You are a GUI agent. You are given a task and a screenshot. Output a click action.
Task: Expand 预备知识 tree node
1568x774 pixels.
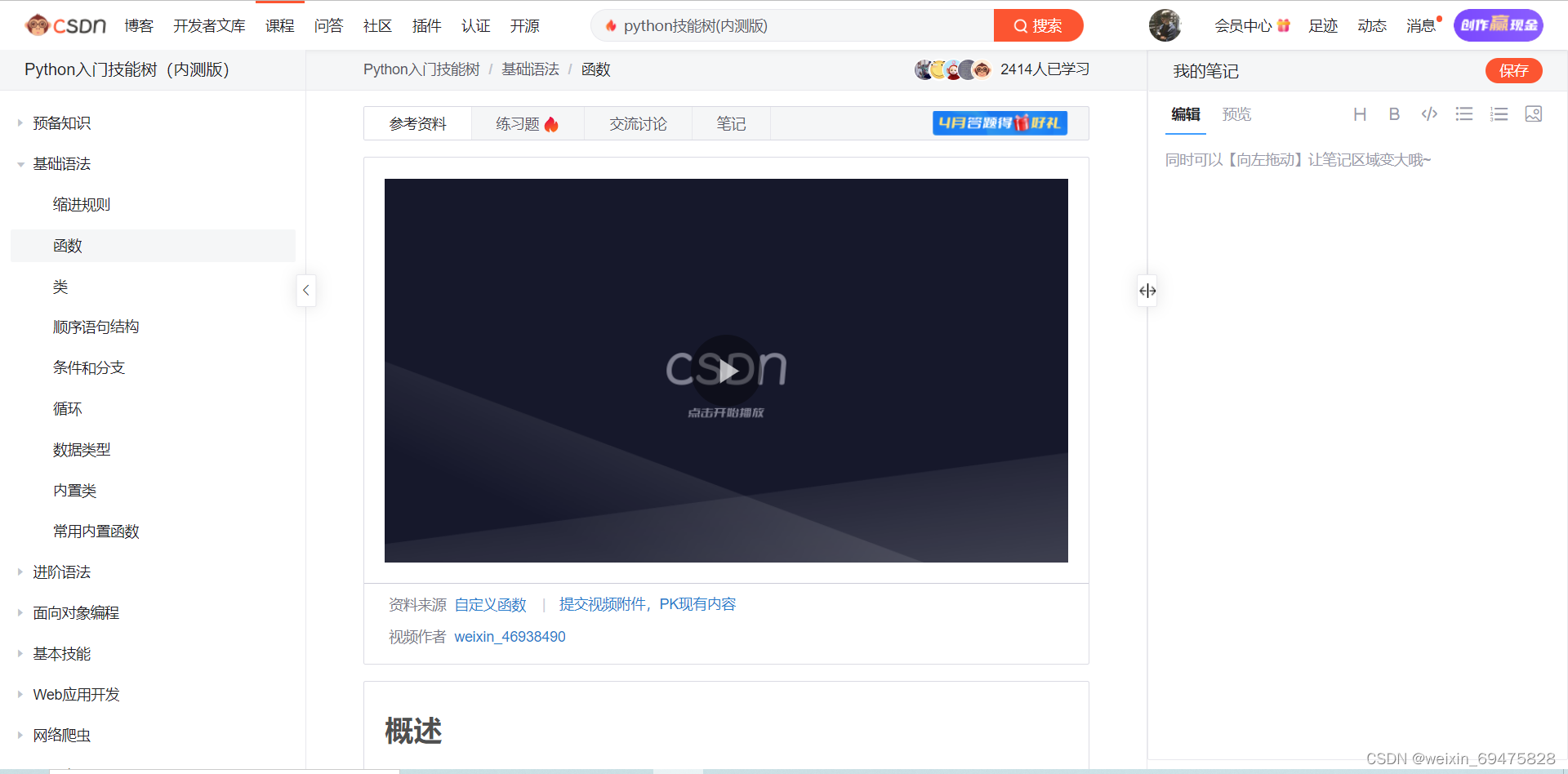coord(20,123)
